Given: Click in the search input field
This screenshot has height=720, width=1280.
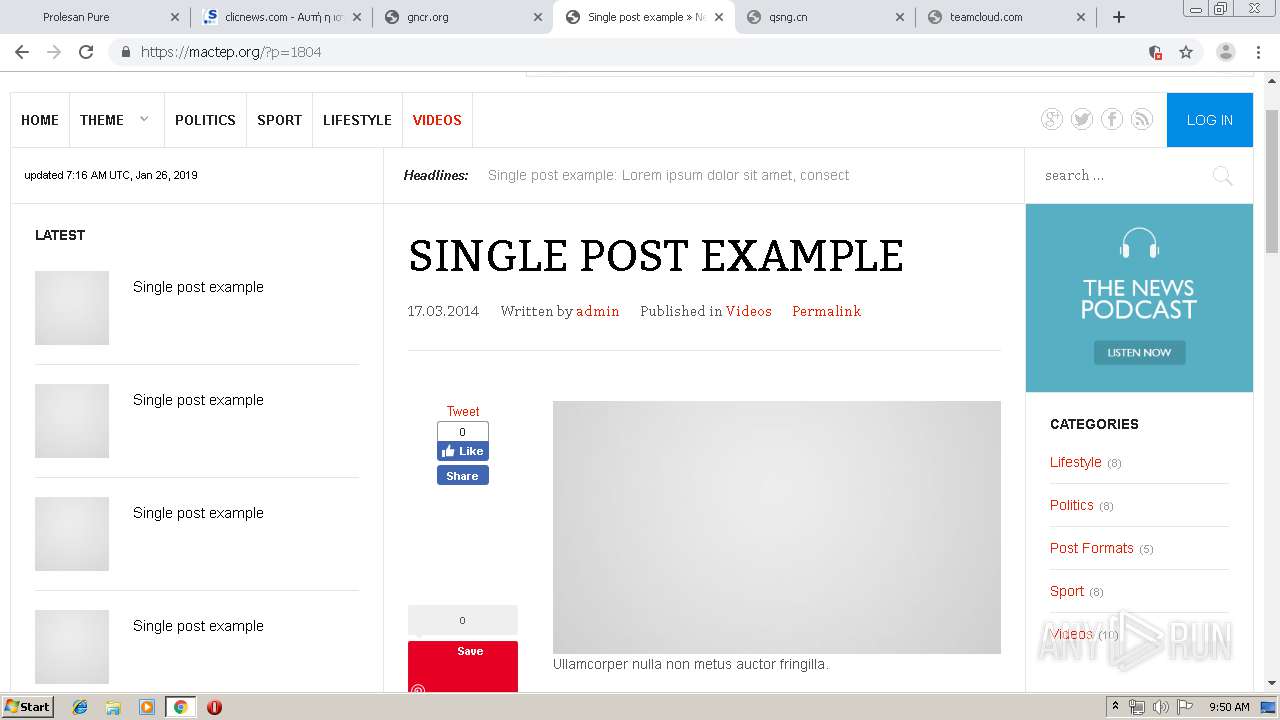Looking at the screenshot, I should click(1122, 176).
